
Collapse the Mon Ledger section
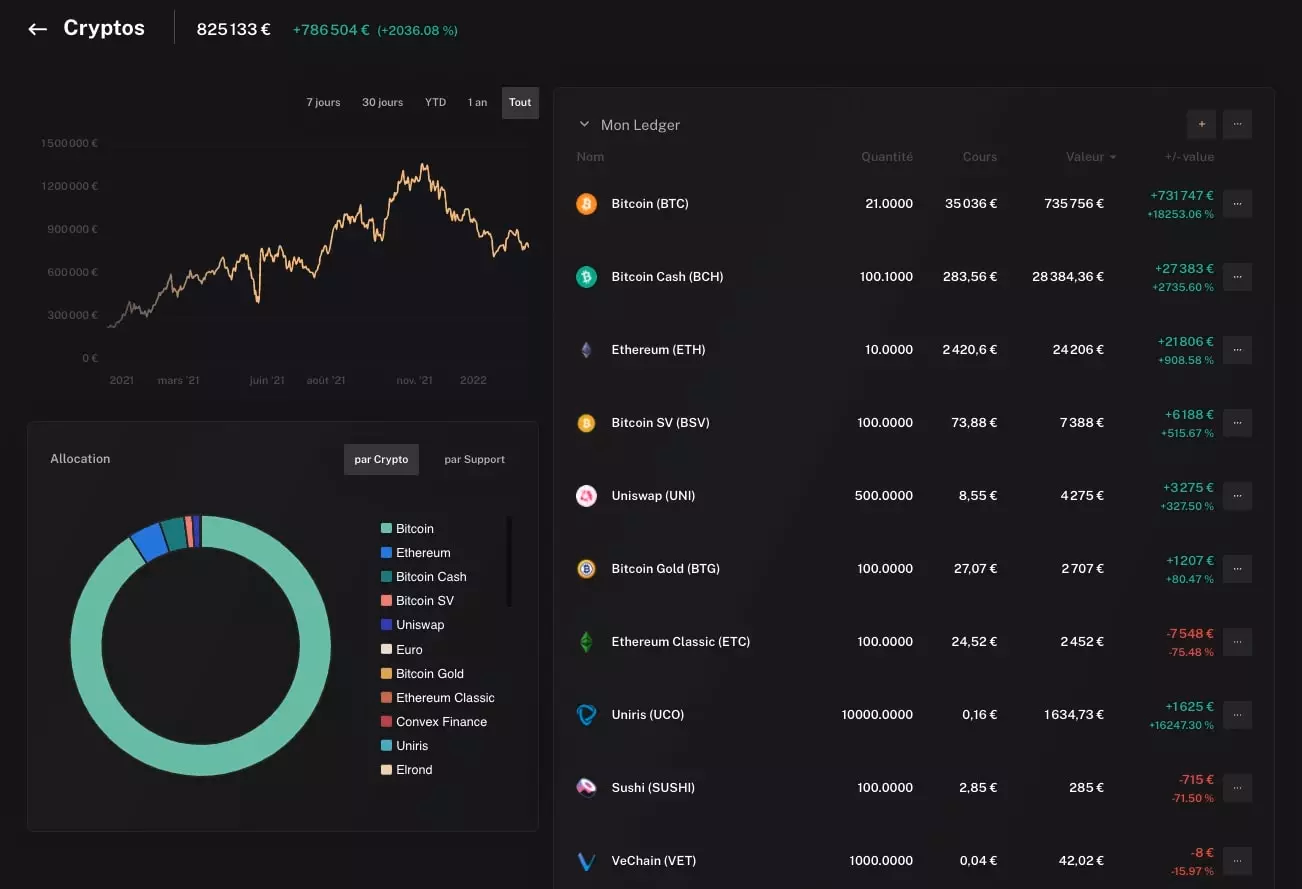coord(584,124)
